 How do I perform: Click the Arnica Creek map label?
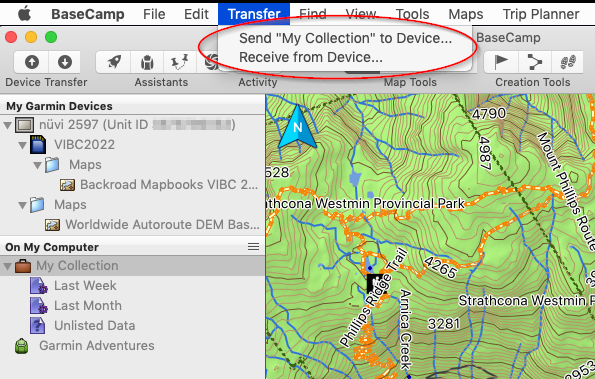(406, 329)
